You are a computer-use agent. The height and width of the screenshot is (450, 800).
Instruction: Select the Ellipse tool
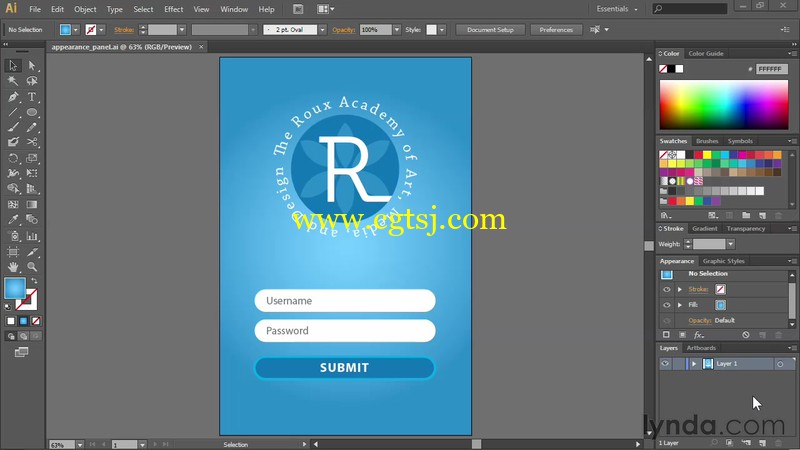point(32,112)
